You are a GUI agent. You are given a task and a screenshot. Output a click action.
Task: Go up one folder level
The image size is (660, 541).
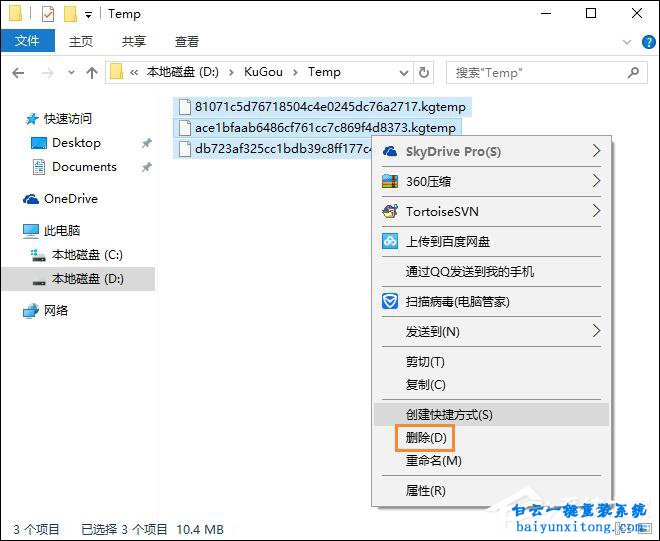point(92,73)
